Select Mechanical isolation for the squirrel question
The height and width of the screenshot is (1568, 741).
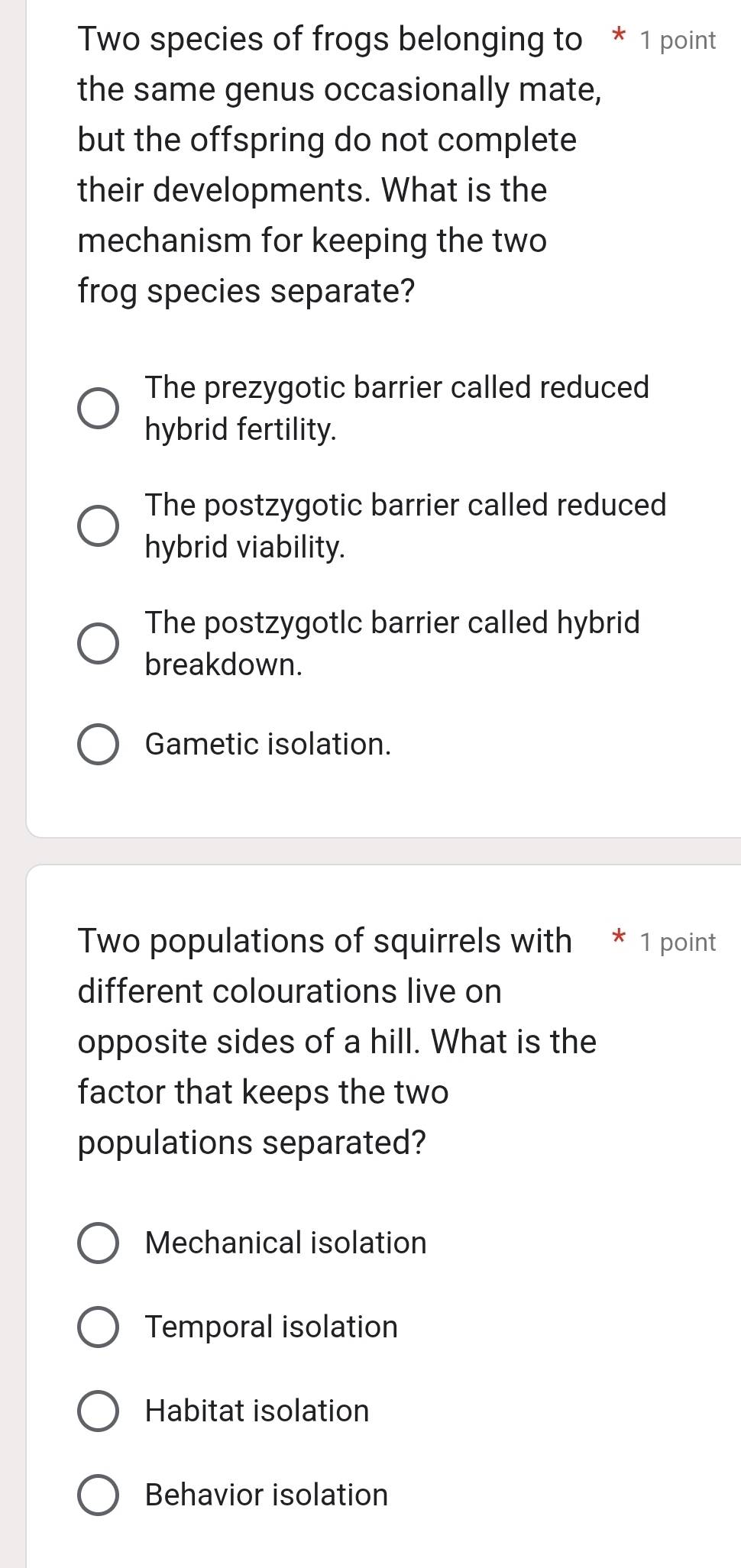(x=98, y=1242)
